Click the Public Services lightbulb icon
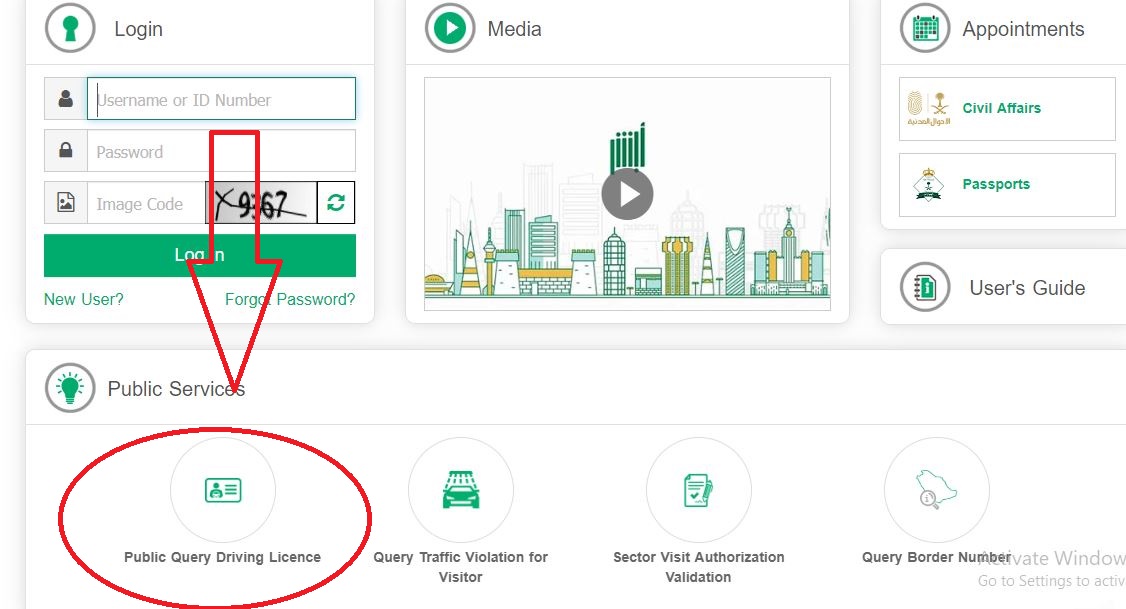This screenshot has width=1126, height=609. (x=70, y=388)
